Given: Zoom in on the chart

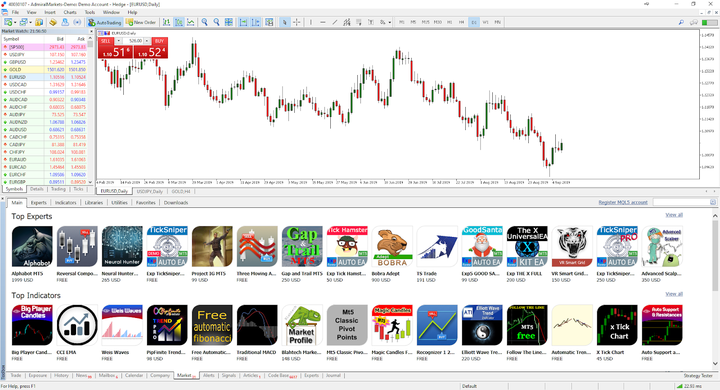Looking at the screenshot, I should pos(204,22).
